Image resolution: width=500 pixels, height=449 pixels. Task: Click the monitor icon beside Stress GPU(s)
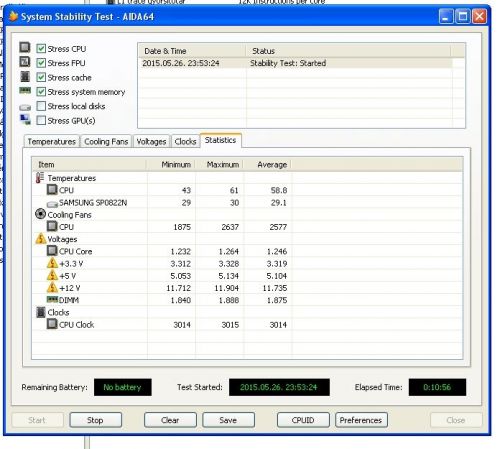tap(25, 119)
